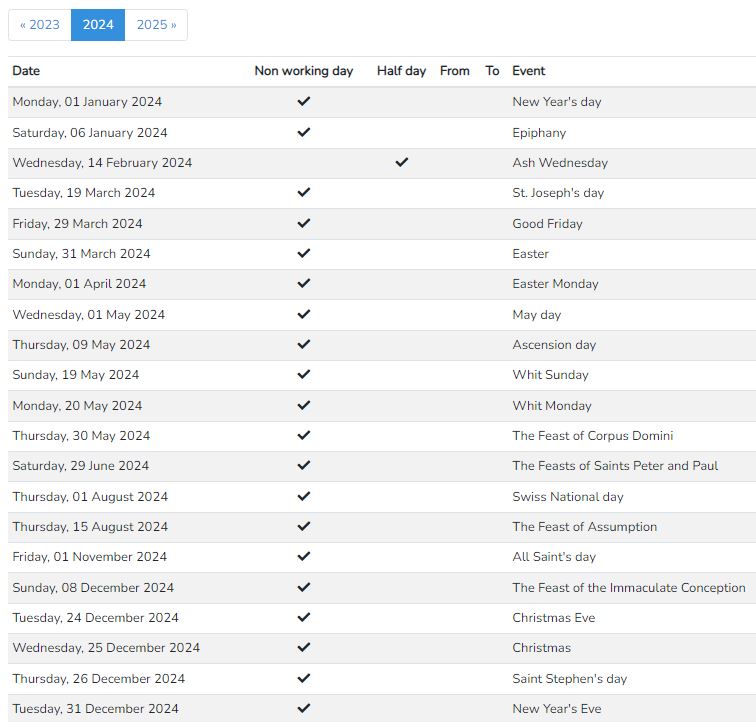756x722 pixels.
Task: Click the checkmark for New Year's Eve
Action: point(304,708)
